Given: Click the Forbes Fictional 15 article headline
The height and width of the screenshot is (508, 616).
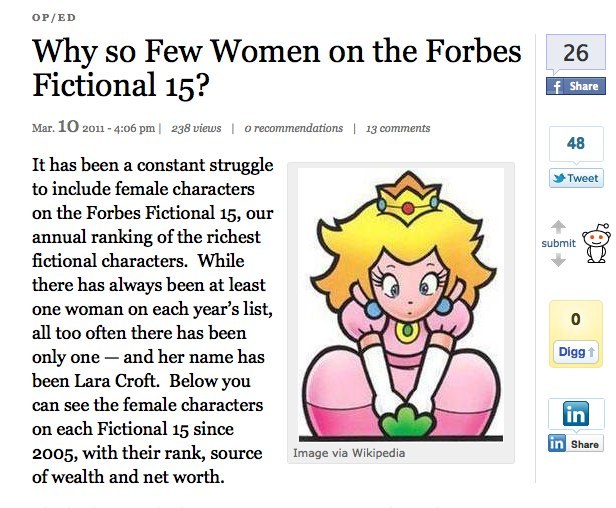Looking at the screenshot, I should point(276,67).
